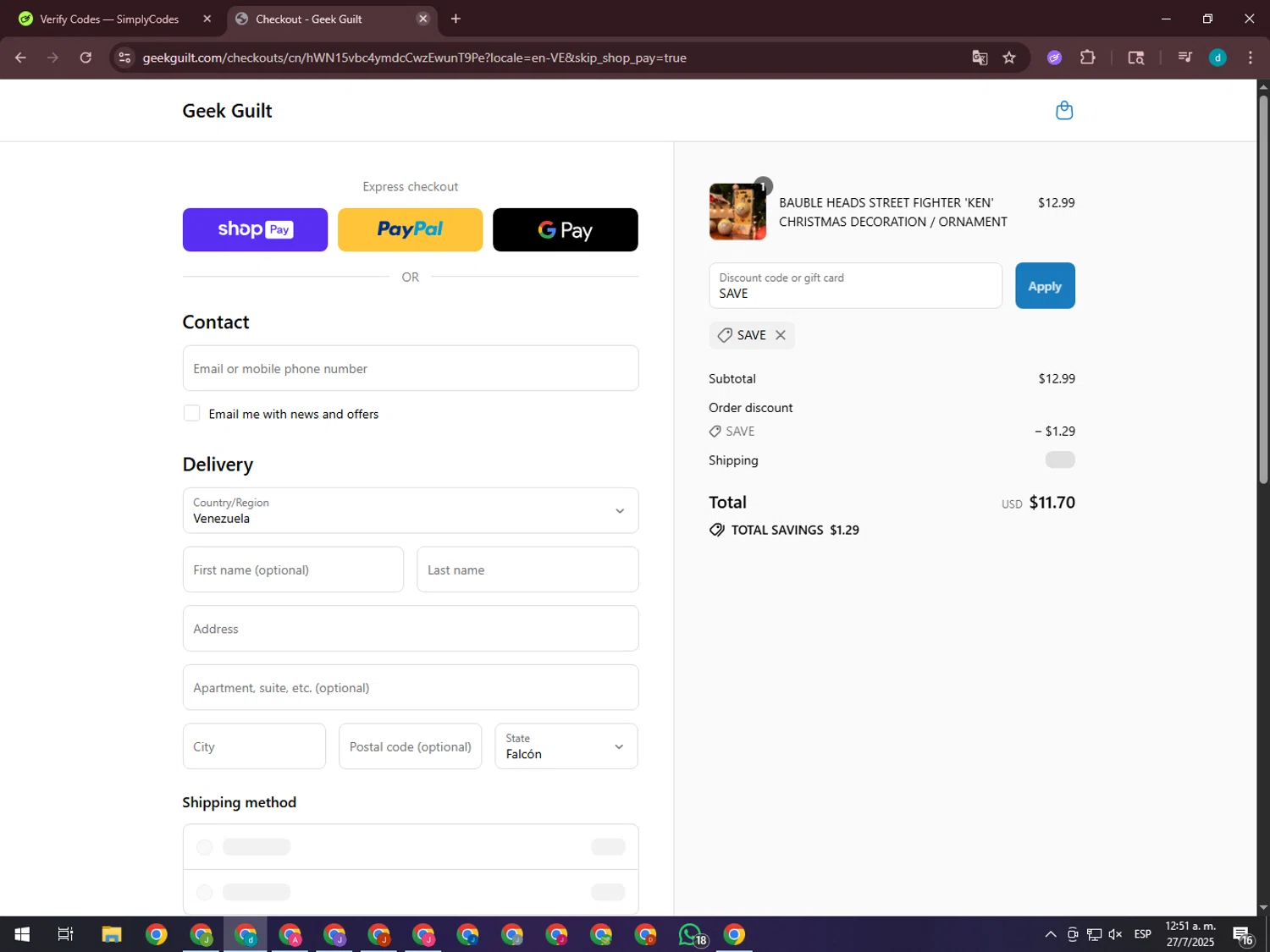Grab the page's vertical scrollbar thumb
Screen dimensions: 1270x952
[1263, 289]
